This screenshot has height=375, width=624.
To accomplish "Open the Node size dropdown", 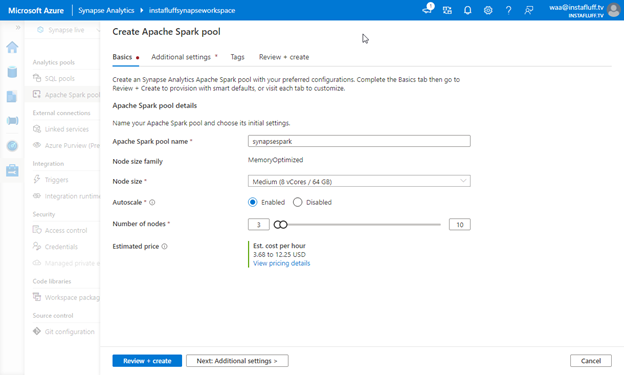I will tap(359, 181).
